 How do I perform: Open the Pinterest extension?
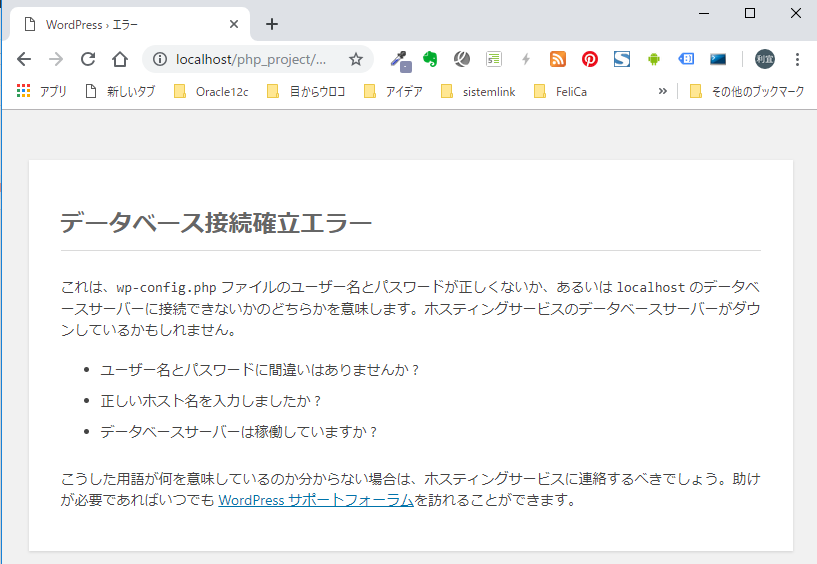click(x=590, y=59)
